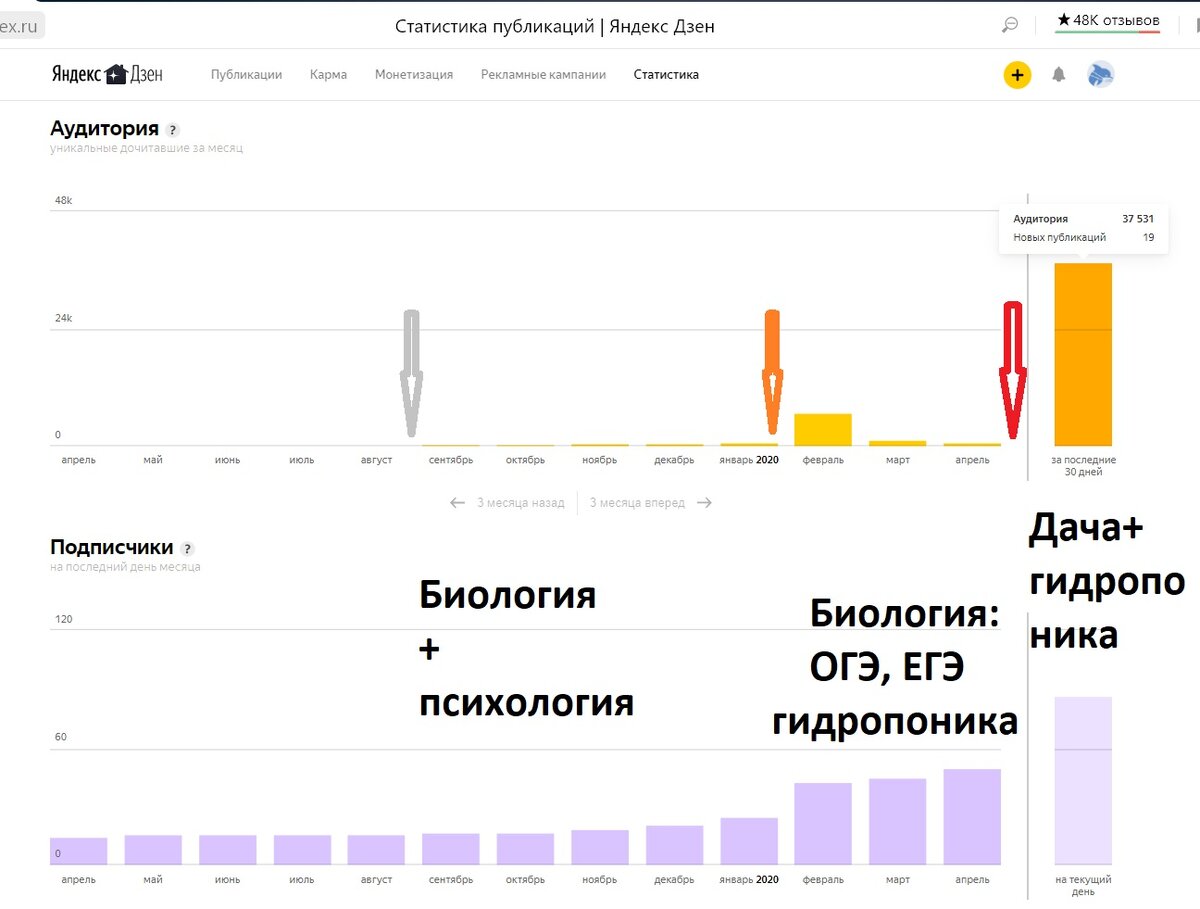Open the Карма tab
Image resolution: width=1200 pixels, height=909 pixels.
pos(328,75)
